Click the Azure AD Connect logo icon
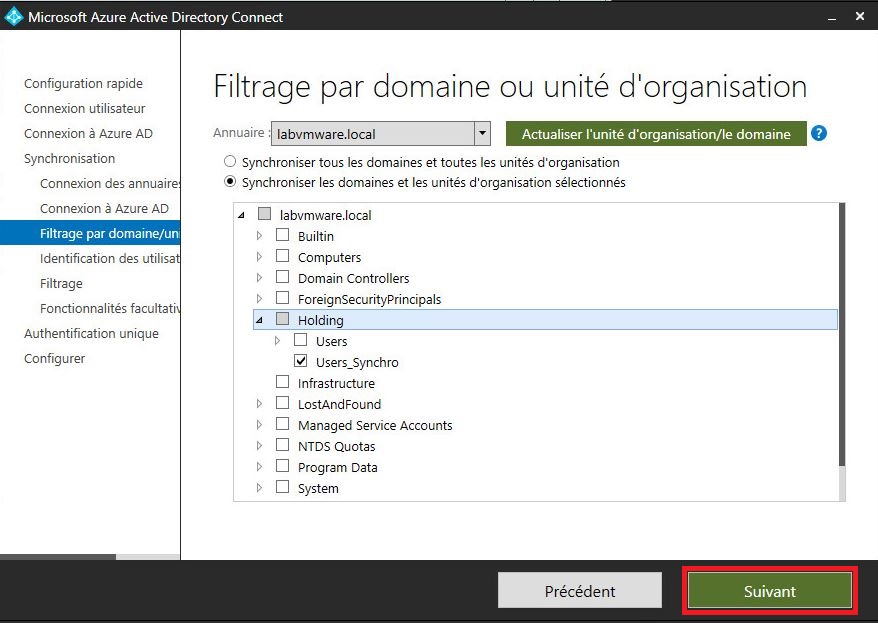Viewport: 878px width, 623px height. [x=13, y=17]
